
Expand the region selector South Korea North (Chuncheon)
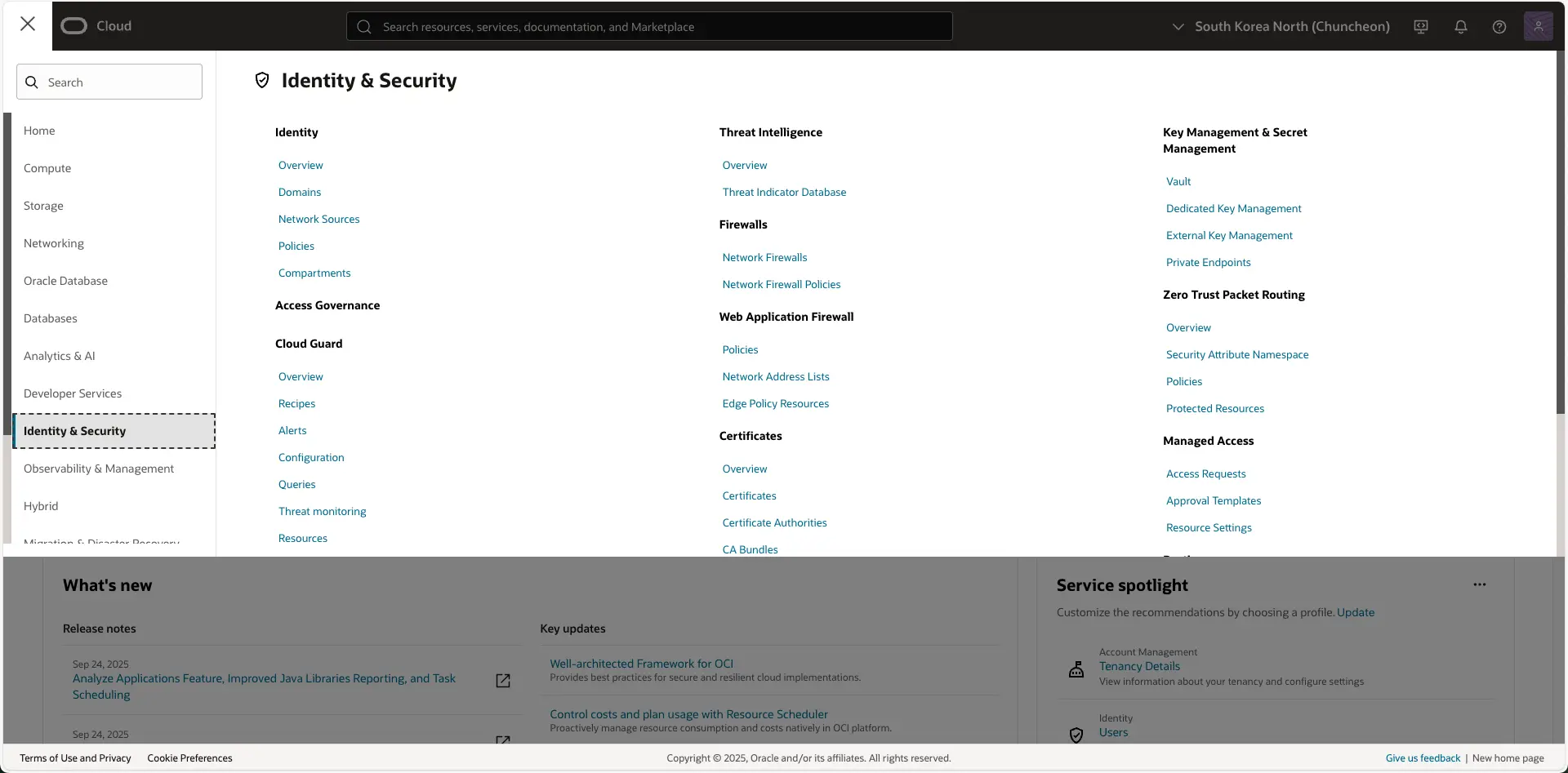pos(1281,26)
